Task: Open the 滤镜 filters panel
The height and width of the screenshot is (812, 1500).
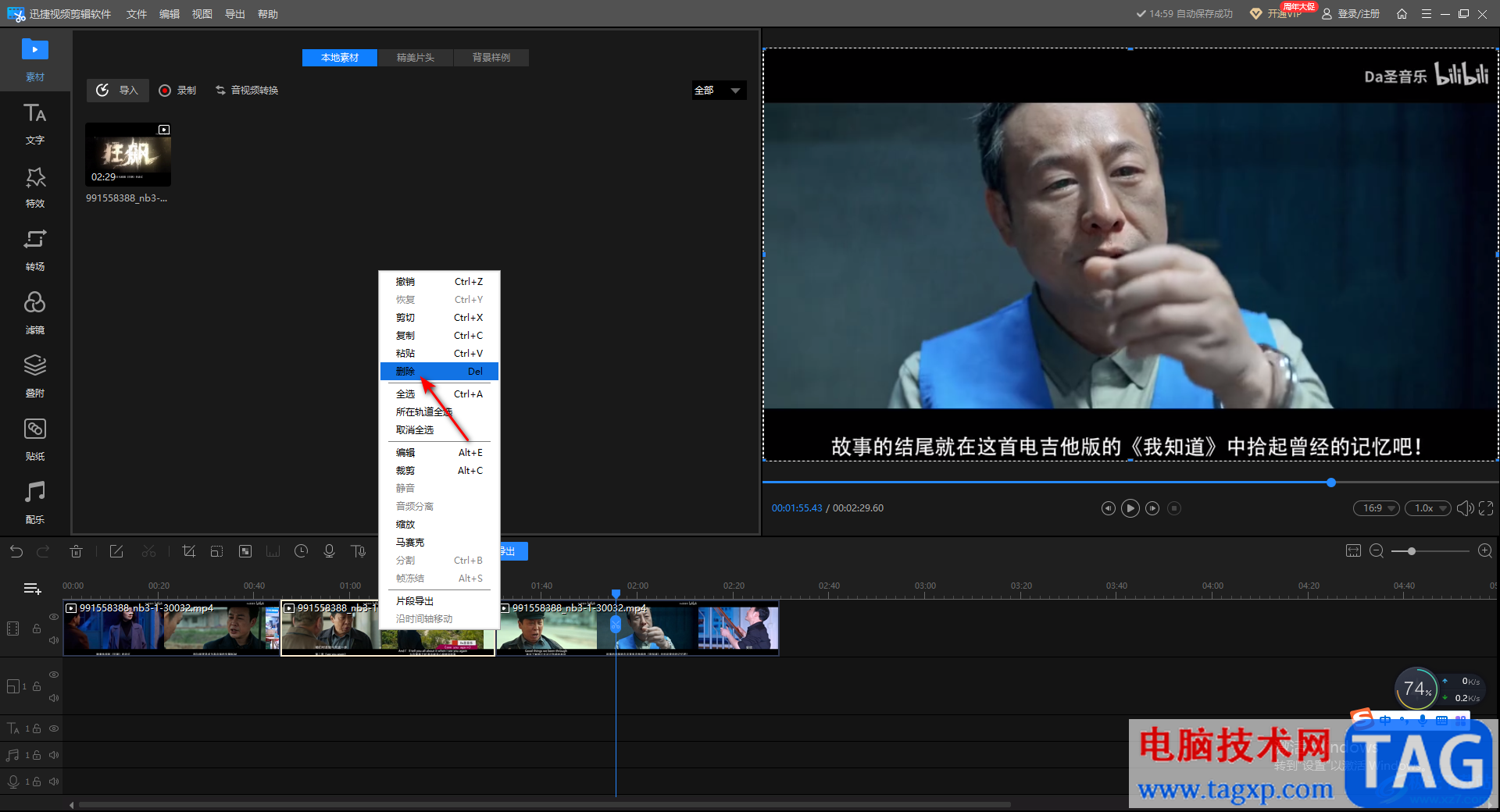Action: point(35,313)
